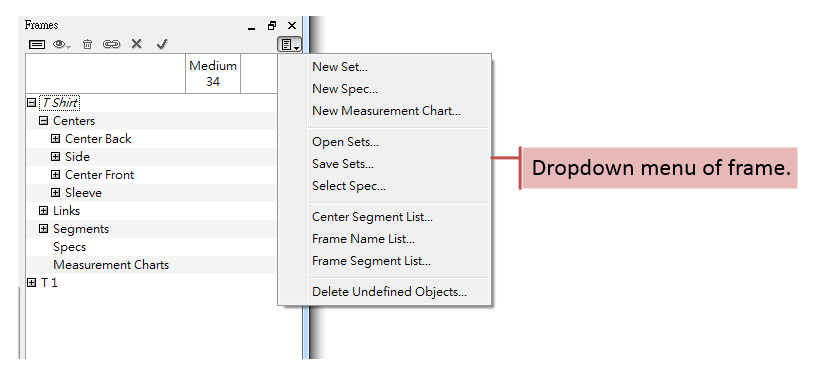Click the checkmark apply icon in Frames toolbar
The image size is (813, 378).
click(162, 45)
